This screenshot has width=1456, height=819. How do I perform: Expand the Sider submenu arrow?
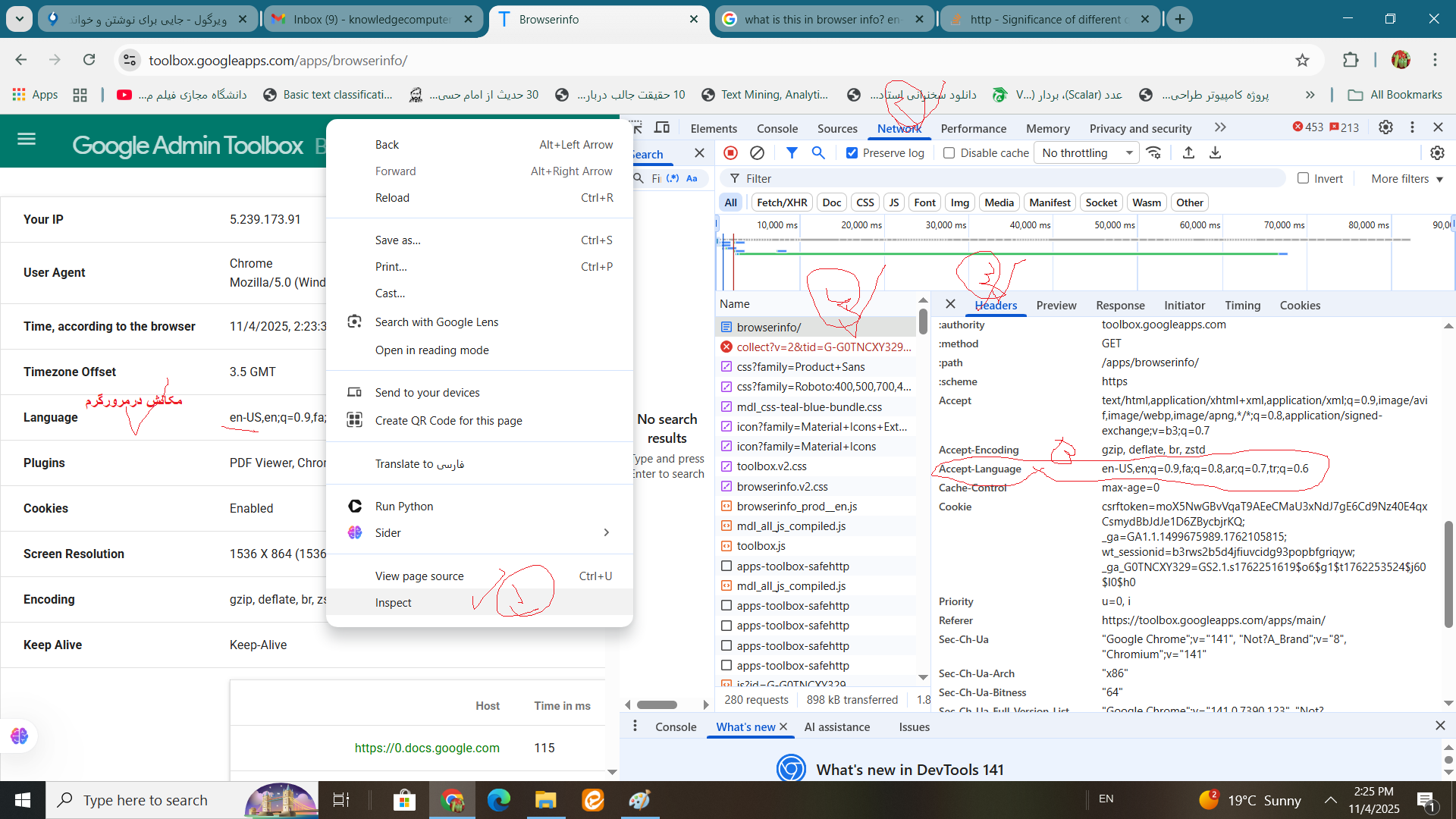tap(606, 532)
